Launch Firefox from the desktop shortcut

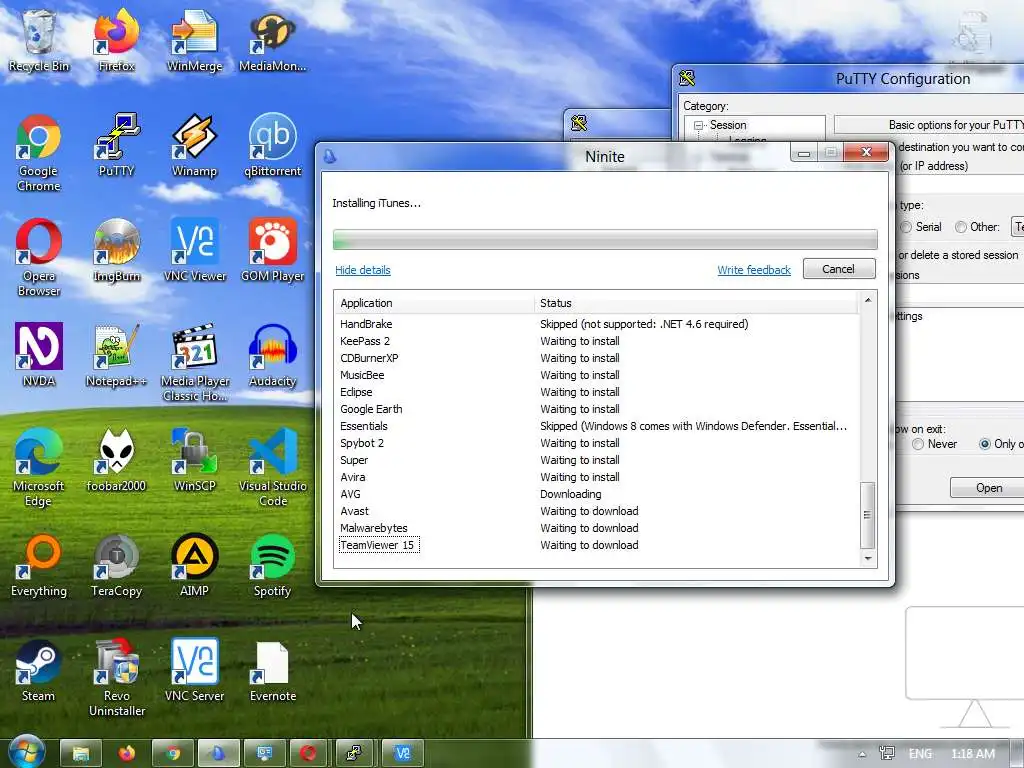pyautogui.click(x=116, y=40)
